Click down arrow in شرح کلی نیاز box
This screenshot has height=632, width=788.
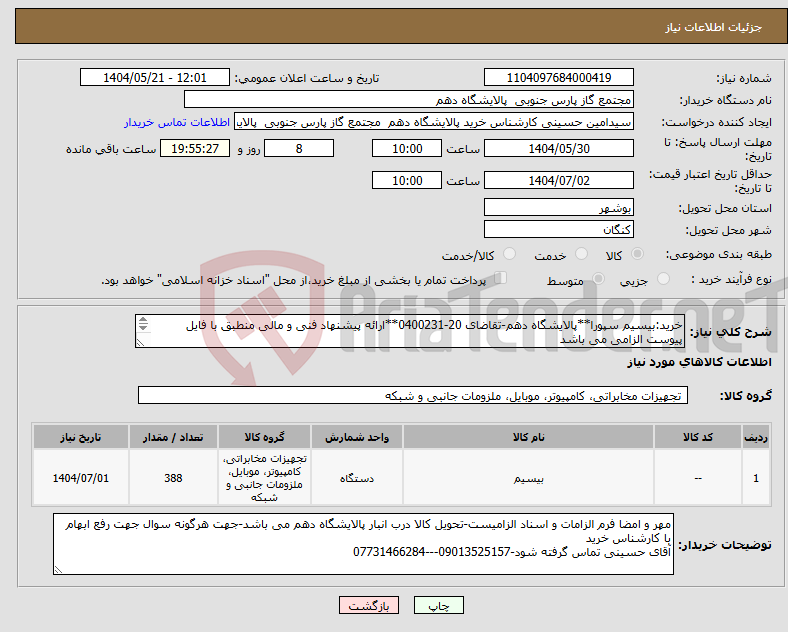tap(143, 328)
